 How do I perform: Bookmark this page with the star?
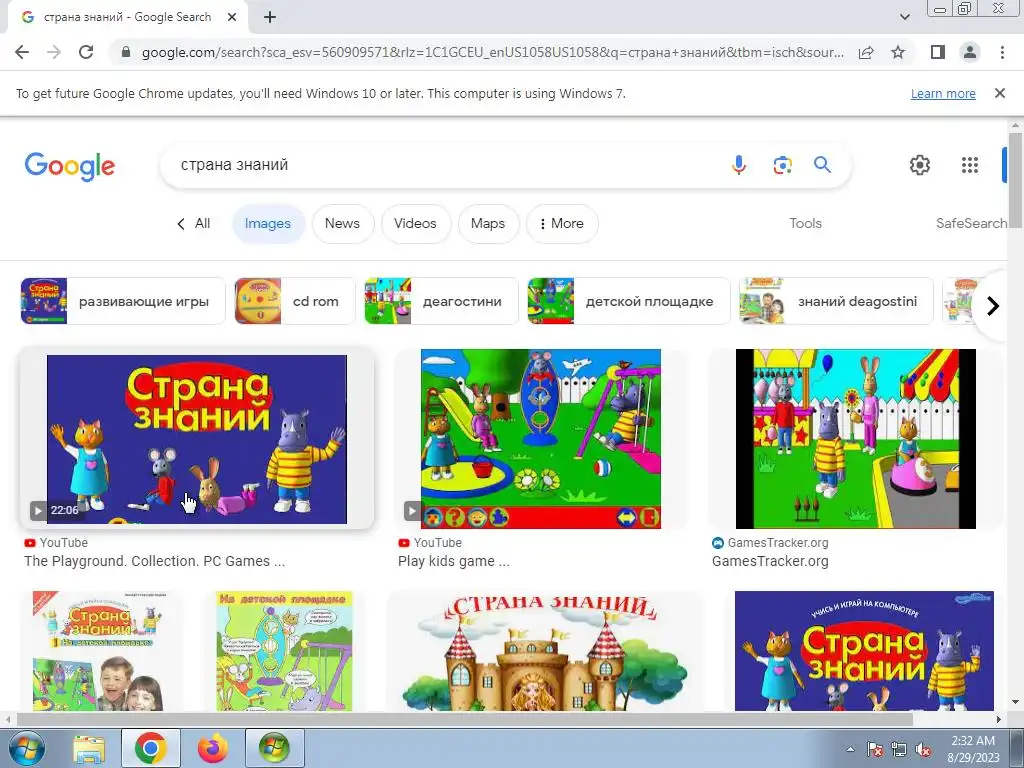[898, 52]
